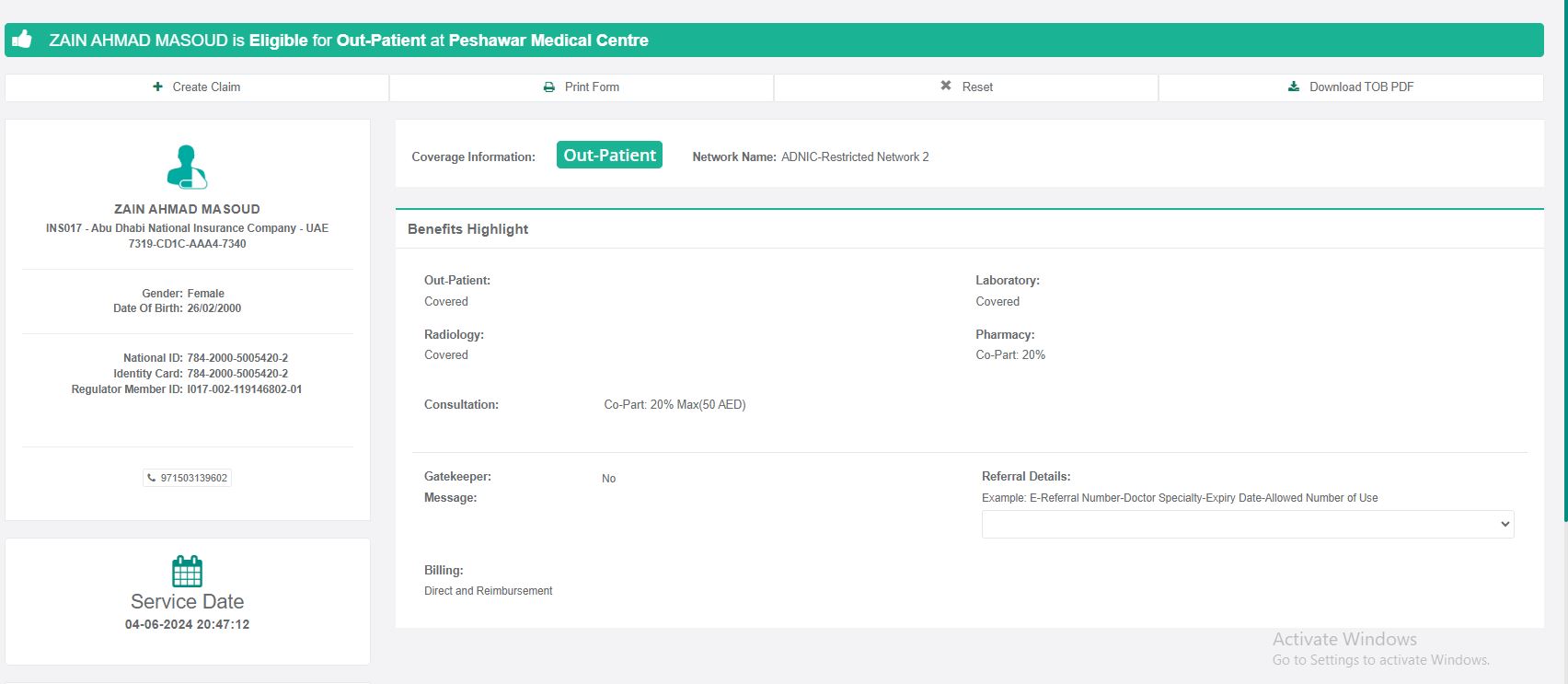Click the page vertical scrollbar

click(x=1564, y=276)
